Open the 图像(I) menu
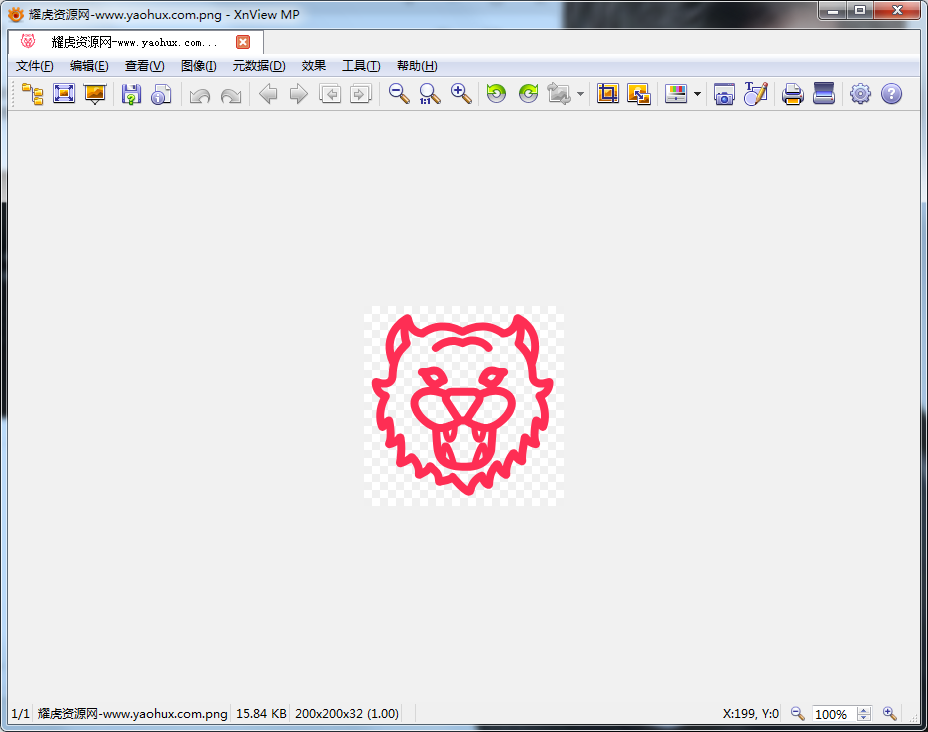Viewport: 928px width, 732px height. click(x=198, y=66)
